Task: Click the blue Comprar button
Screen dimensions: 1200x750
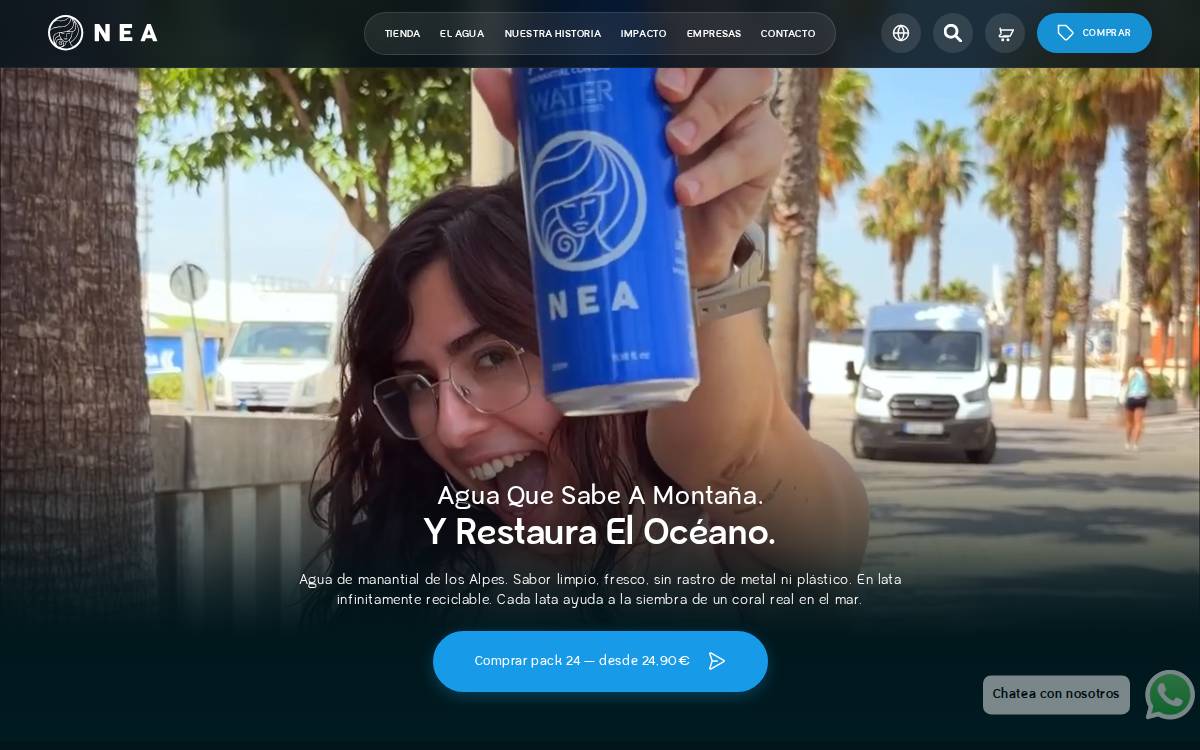Action: coord(1094,33)
